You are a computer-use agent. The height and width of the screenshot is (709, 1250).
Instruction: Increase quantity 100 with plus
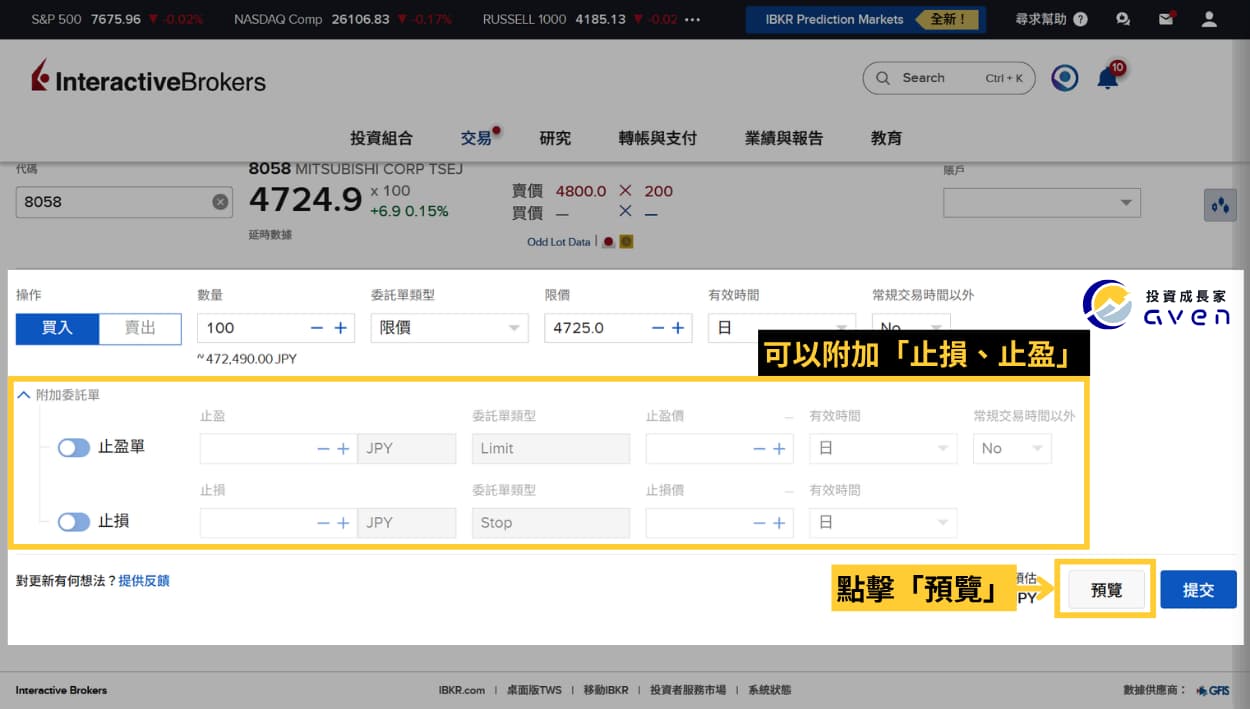point(340,328)
